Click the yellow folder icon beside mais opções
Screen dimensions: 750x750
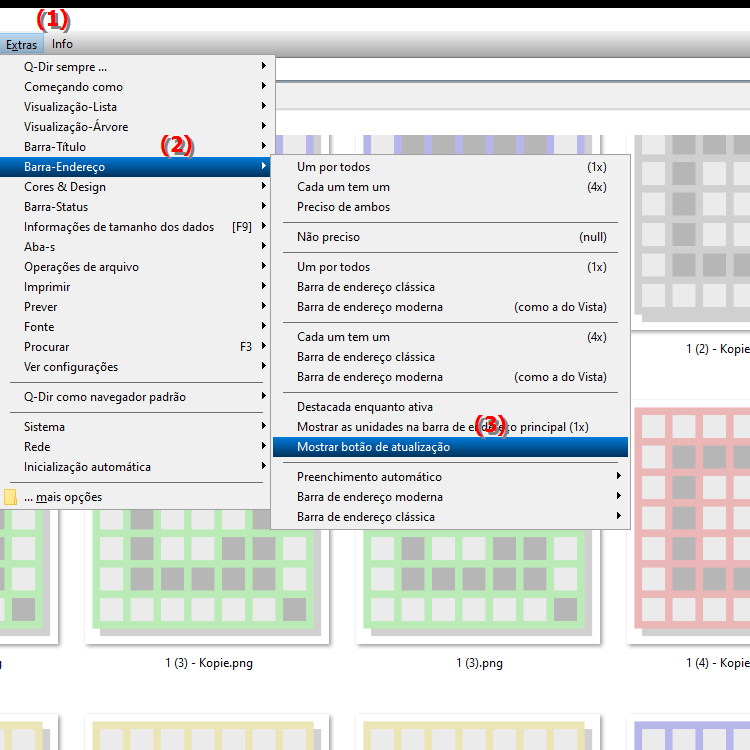tap(10, 497)
